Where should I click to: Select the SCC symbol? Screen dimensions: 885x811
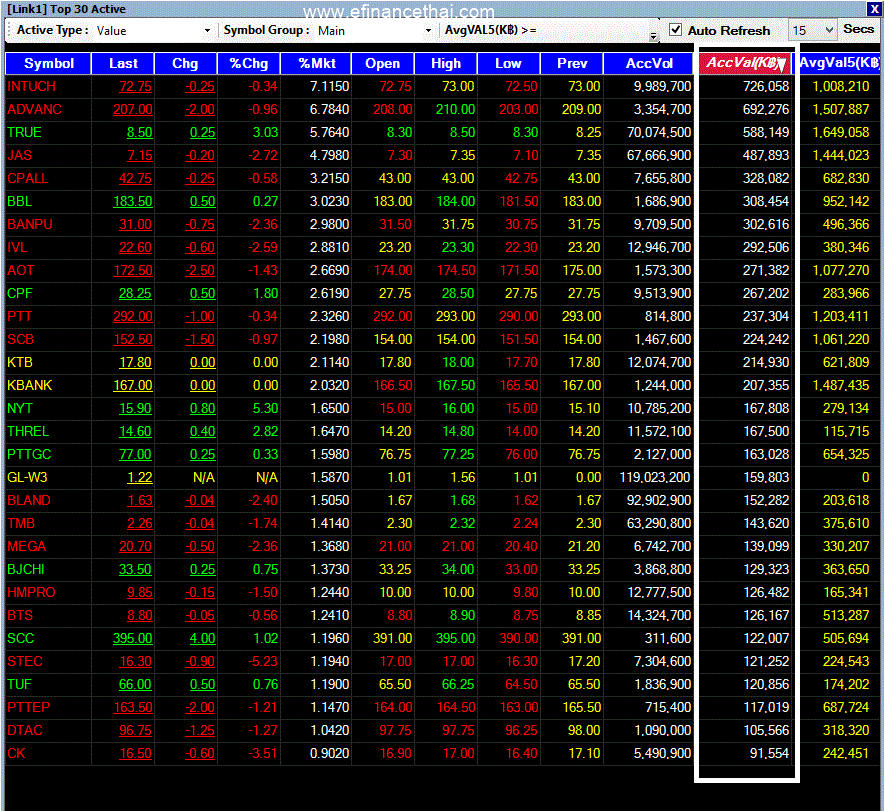(21, 638)
